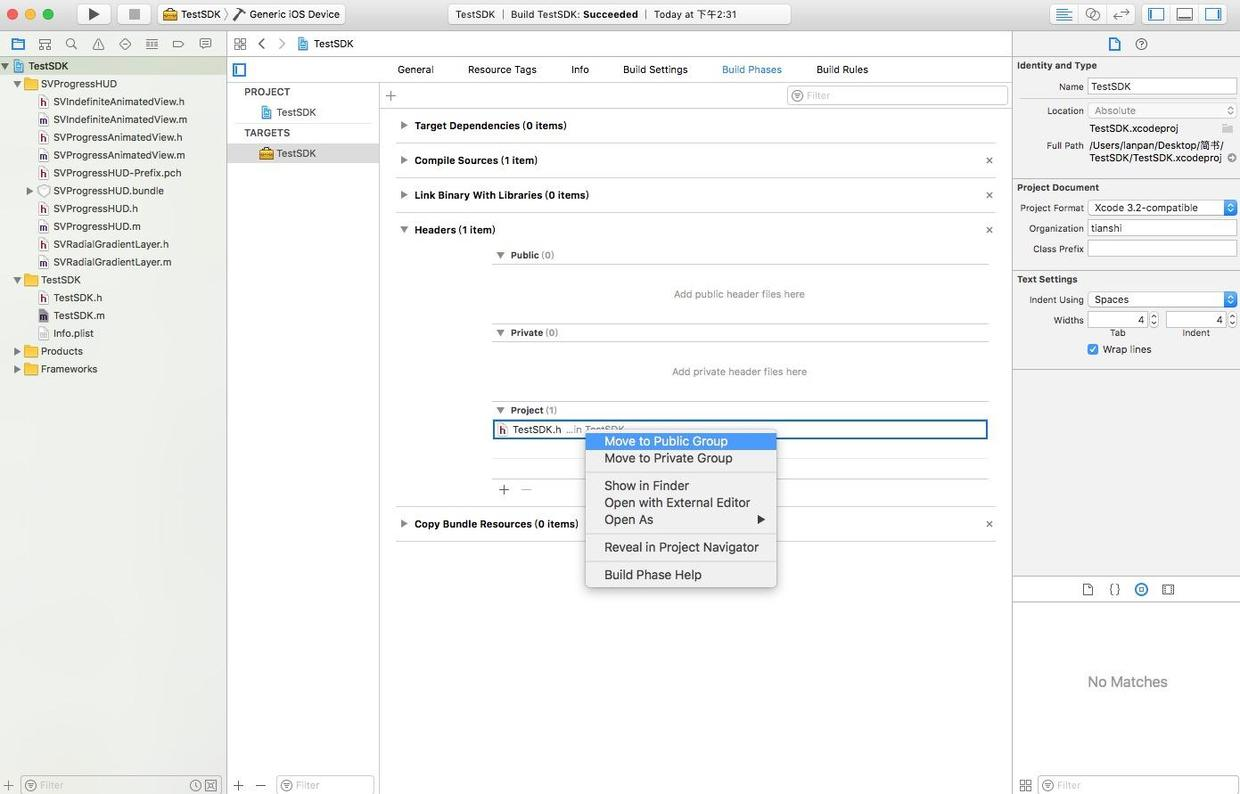1240x794 pixels.
Task: Open the Project Format dropdown
Action: pyautogui.click(x=1162, y=208)
